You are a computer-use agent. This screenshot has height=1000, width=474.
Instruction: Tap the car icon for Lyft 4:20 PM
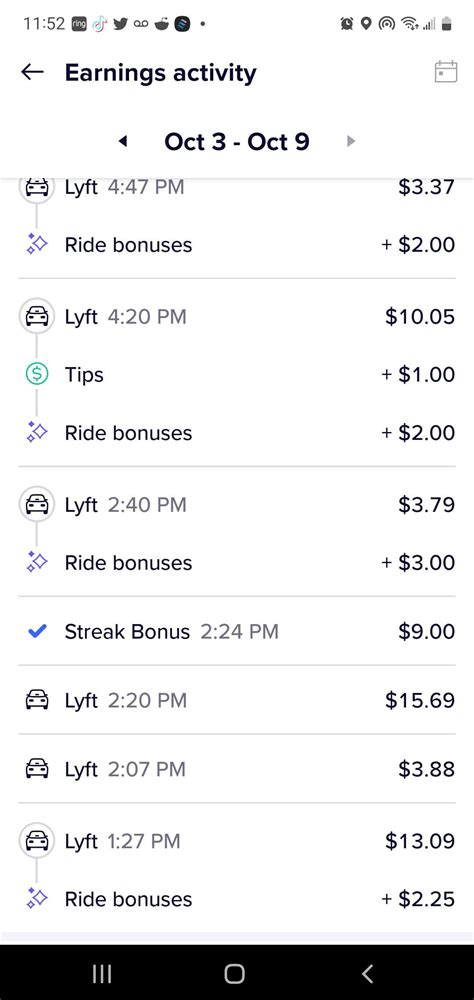point(36,316)
